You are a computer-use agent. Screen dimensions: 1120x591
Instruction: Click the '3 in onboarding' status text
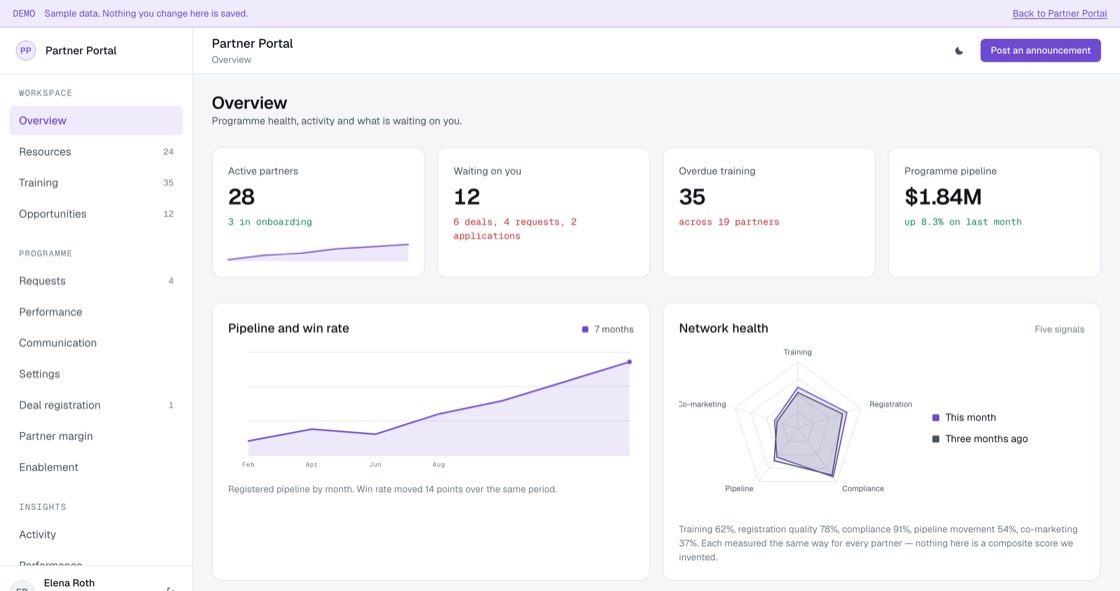tap(270, 222)
